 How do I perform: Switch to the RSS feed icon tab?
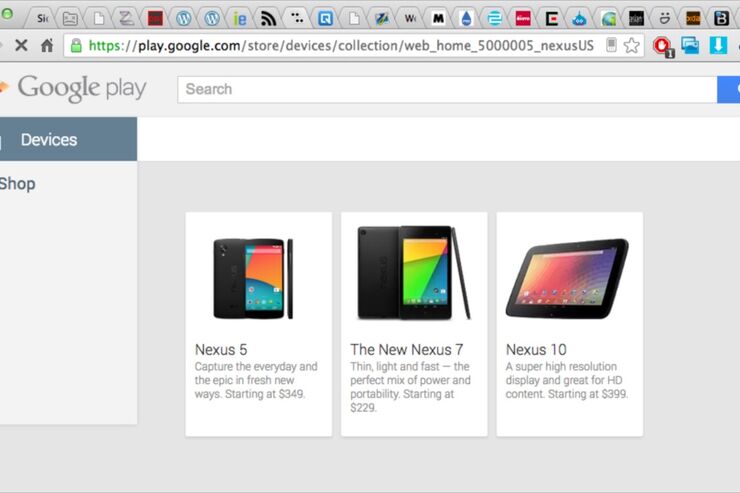[x=268, y=18]
